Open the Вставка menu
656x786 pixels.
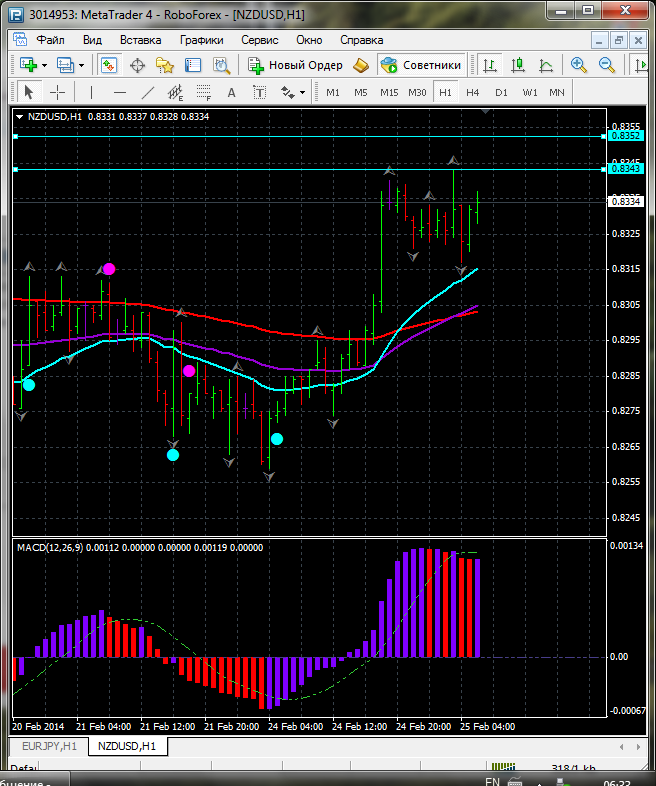tap(140, 40)
